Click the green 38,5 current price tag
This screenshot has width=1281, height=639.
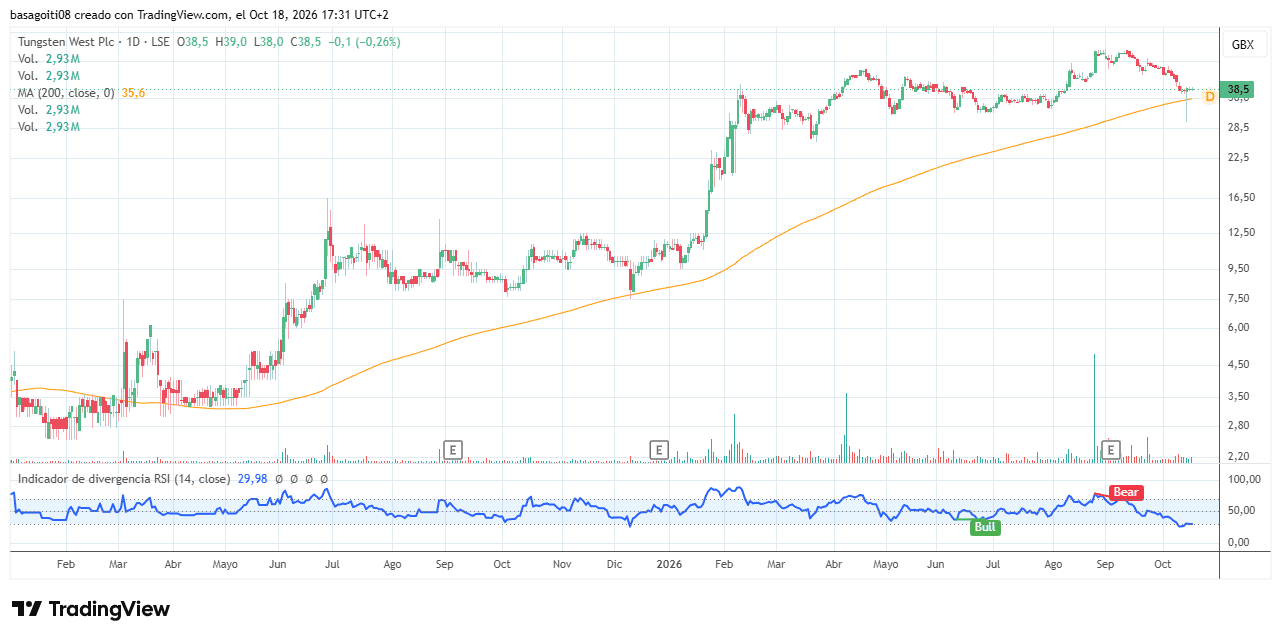coord(1240,88)
